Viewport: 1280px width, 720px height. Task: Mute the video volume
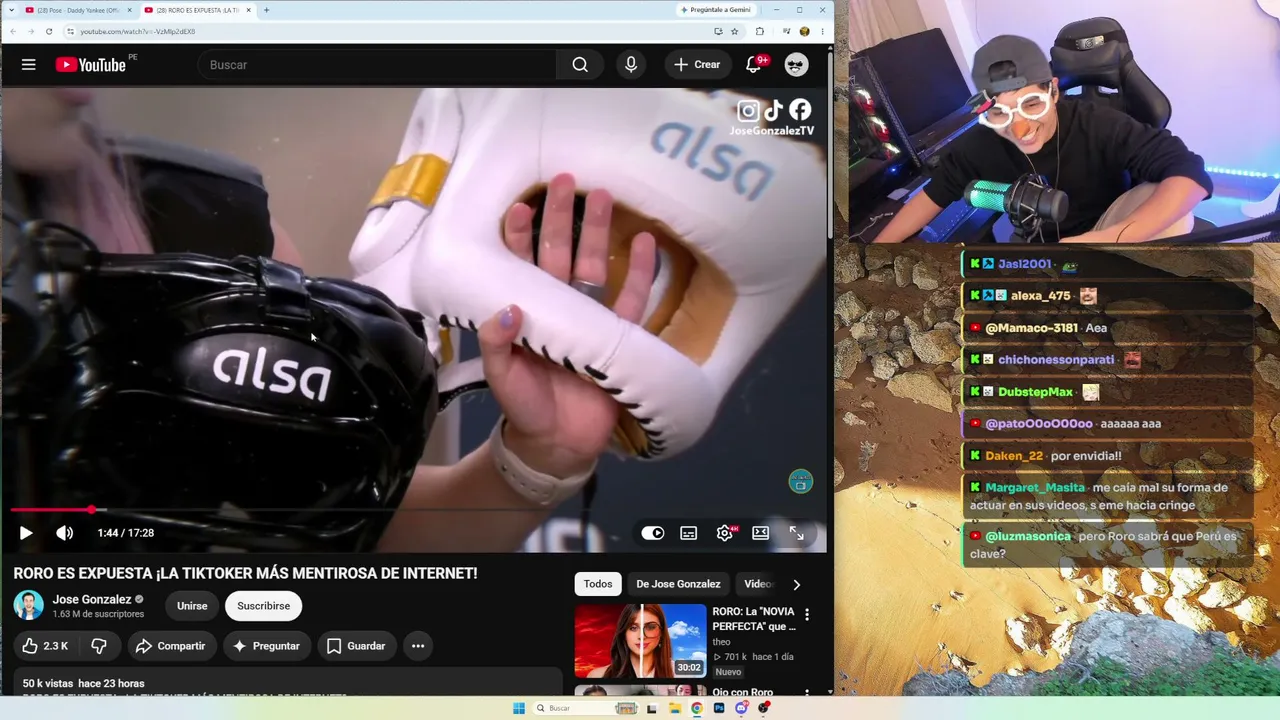[x=65, y=533]
